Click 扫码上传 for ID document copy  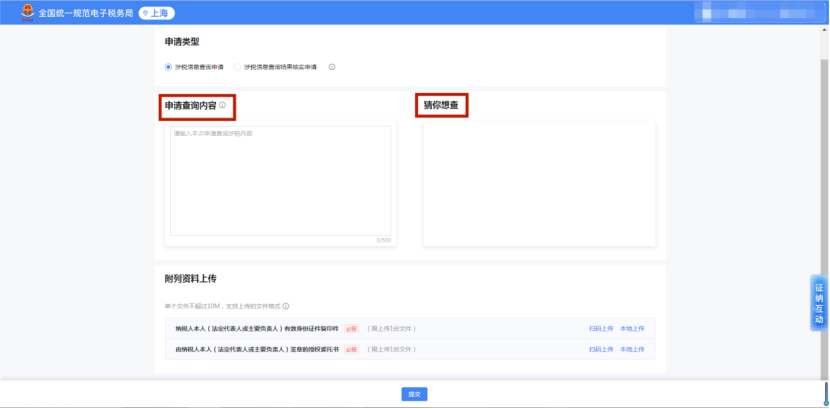point(601,328)
